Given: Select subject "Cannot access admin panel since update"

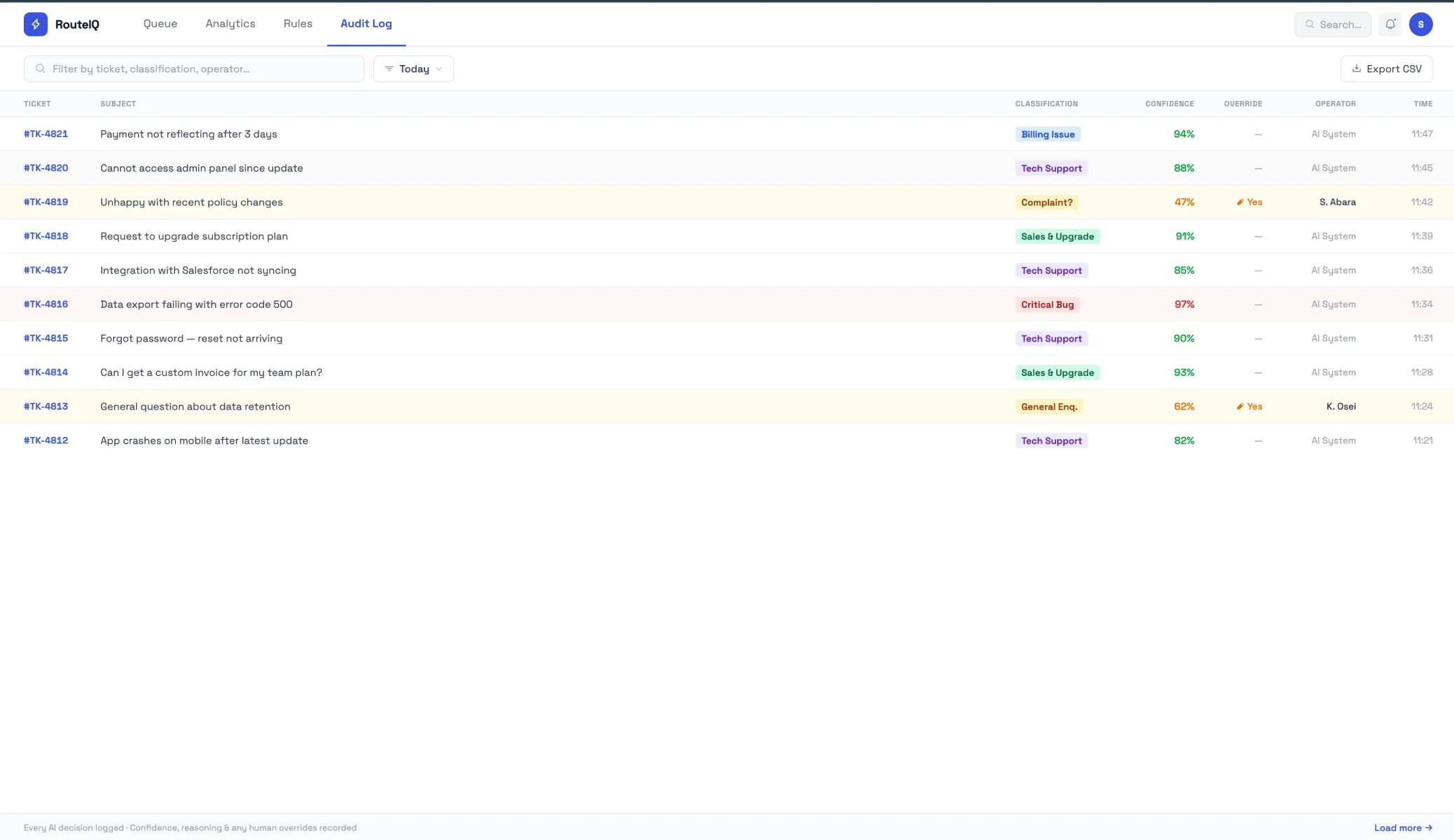Looking at the screenshot, I should (202, 168).
